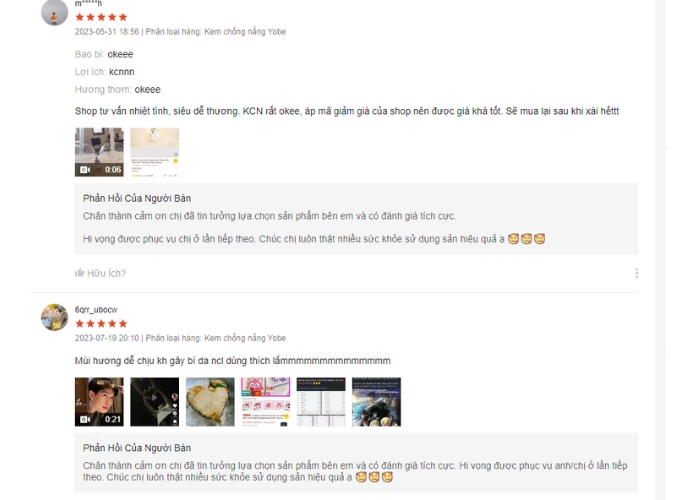Click the Hữu Ích? helpful text
This screenshot has height=500, width=700.
[x=106, y=273]
